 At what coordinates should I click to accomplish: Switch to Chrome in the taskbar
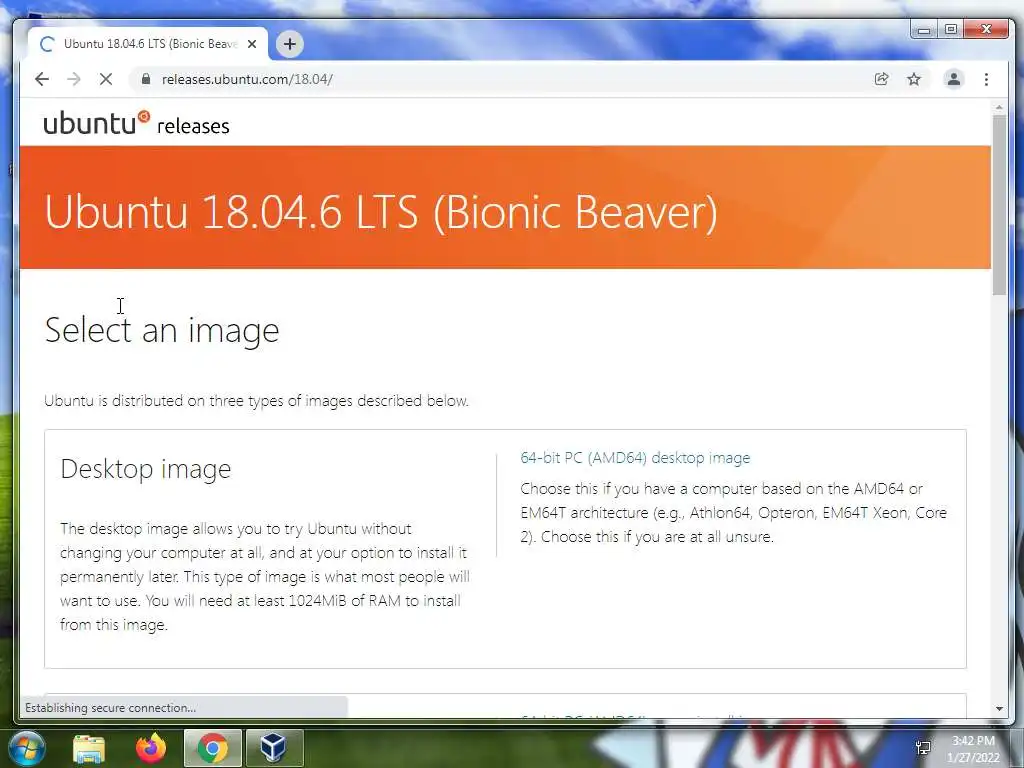(x=213, y=748)
